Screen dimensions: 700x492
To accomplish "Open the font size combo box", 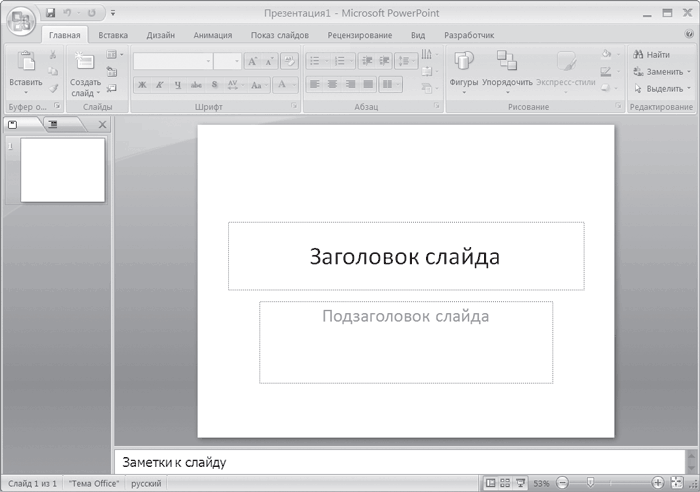I will 227,61.
